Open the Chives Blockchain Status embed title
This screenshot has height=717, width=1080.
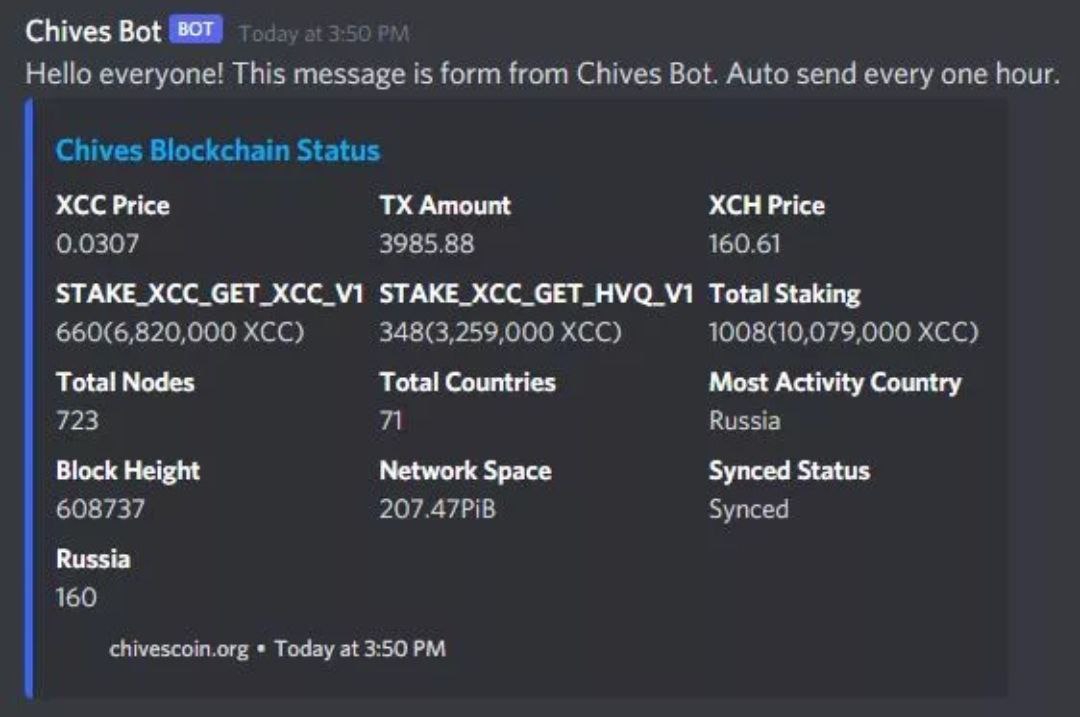218,151
